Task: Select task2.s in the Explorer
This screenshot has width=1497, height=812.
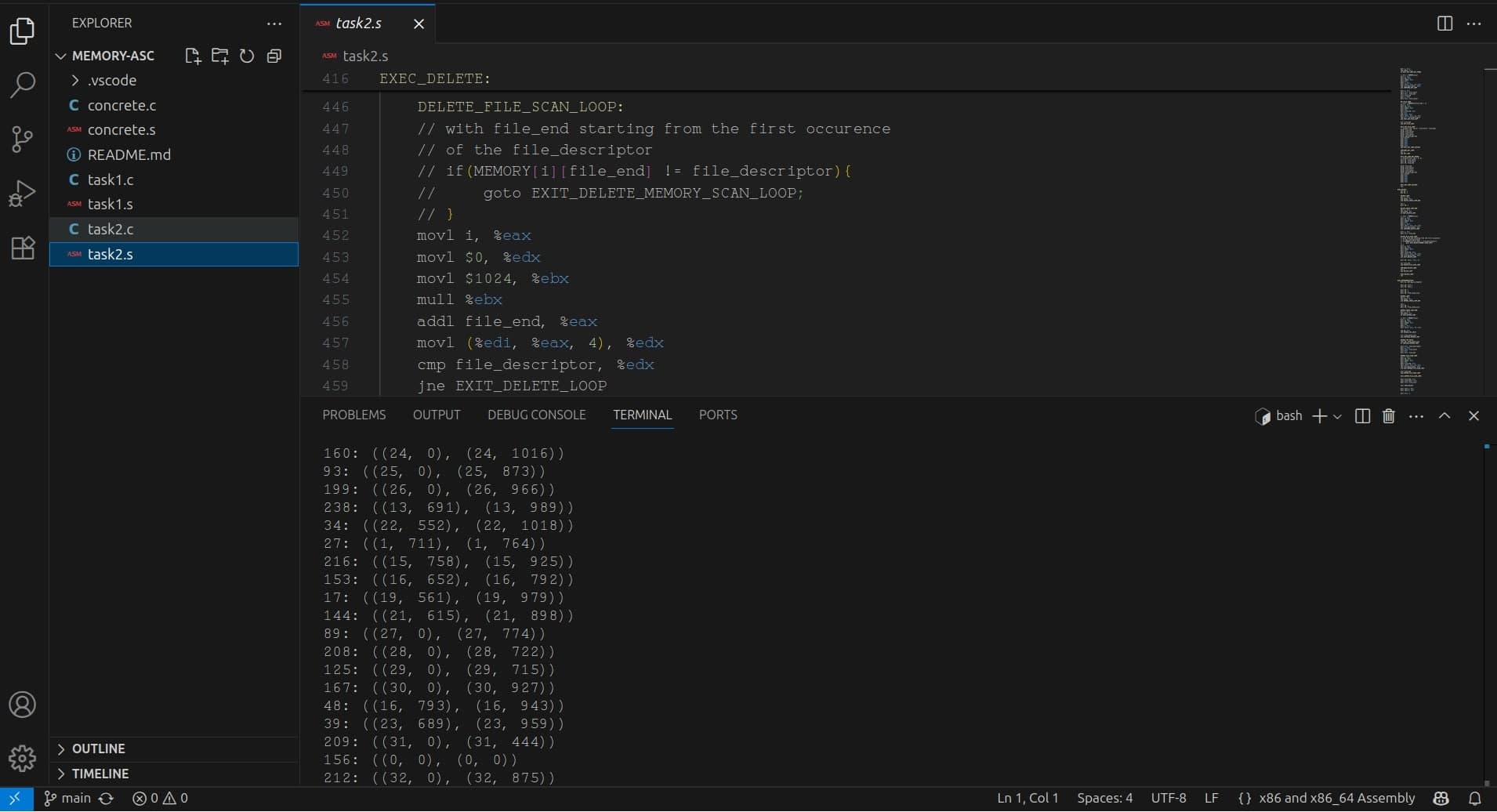Action: click(x=174, y=254)
